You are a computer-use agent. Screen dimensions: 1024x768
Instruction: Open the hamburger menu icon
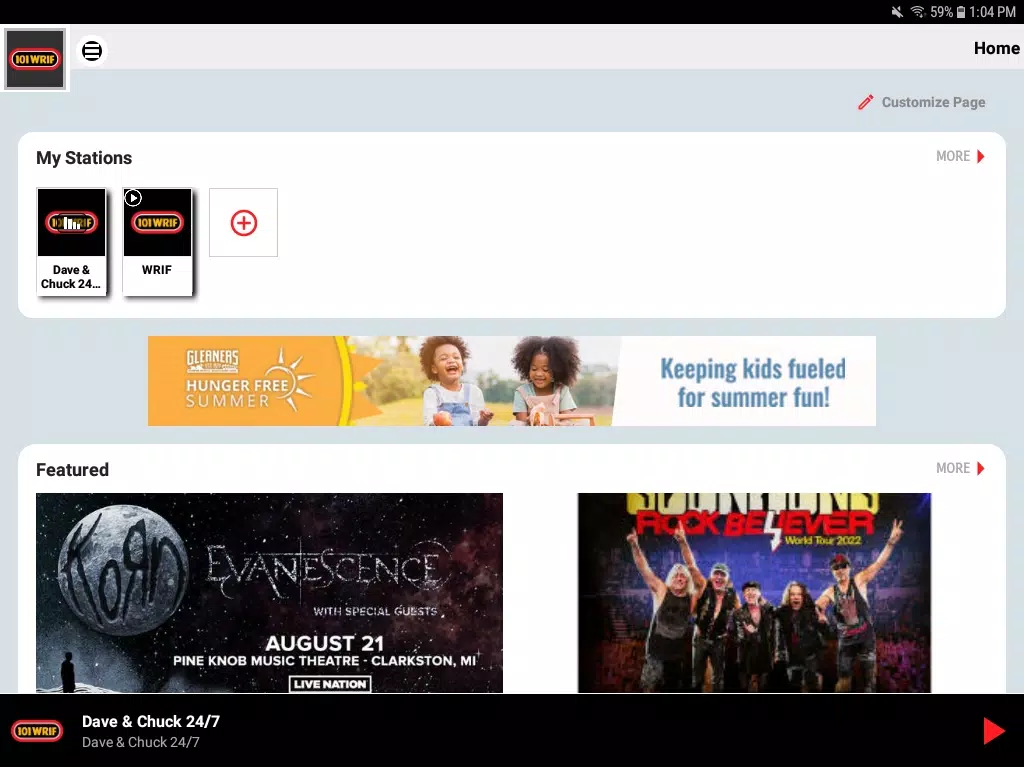pyautogui.click(x=92, y=50)
